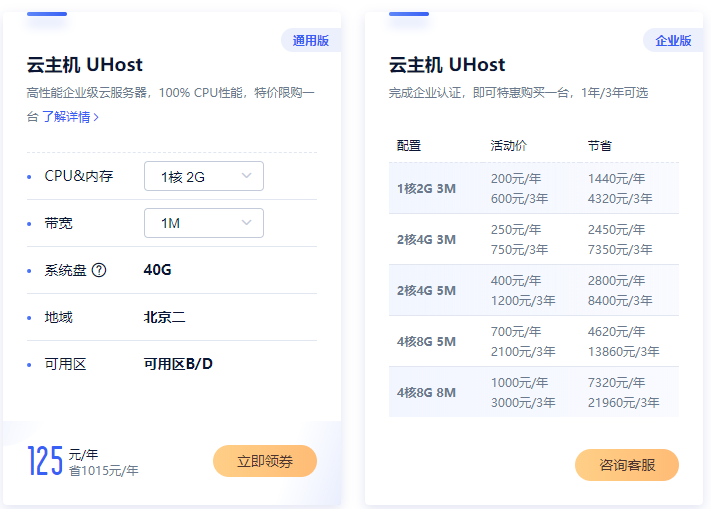The width and height of the screenshot is (711, 509).
Task: Open the CPU&内存 dropdown showing 1核 2G
Action: click(204, 176)
